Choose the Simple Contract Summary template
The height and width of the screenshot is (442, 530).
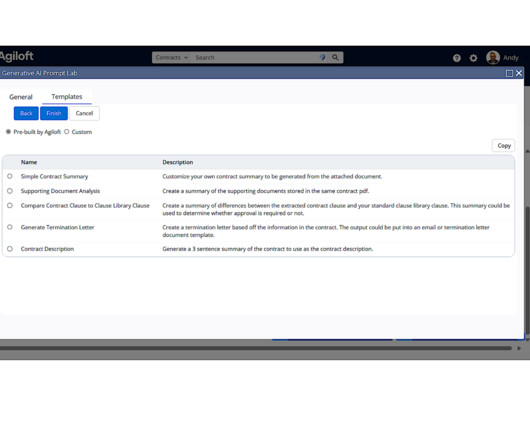pyautogui.click(x=10, y=176)
